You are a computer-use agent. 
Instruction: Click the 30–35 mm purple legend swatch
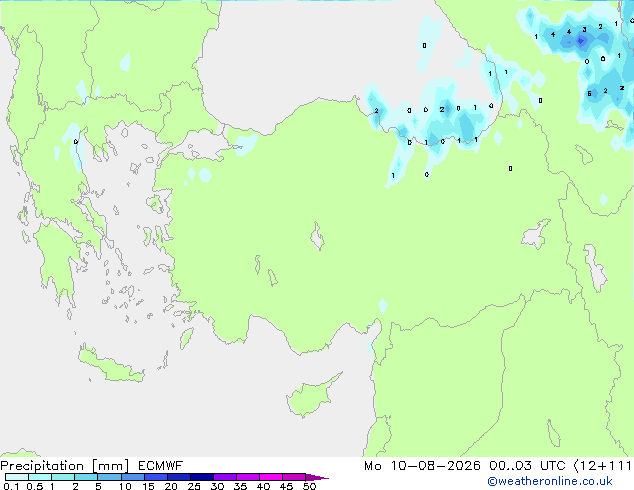pos(224,477)
